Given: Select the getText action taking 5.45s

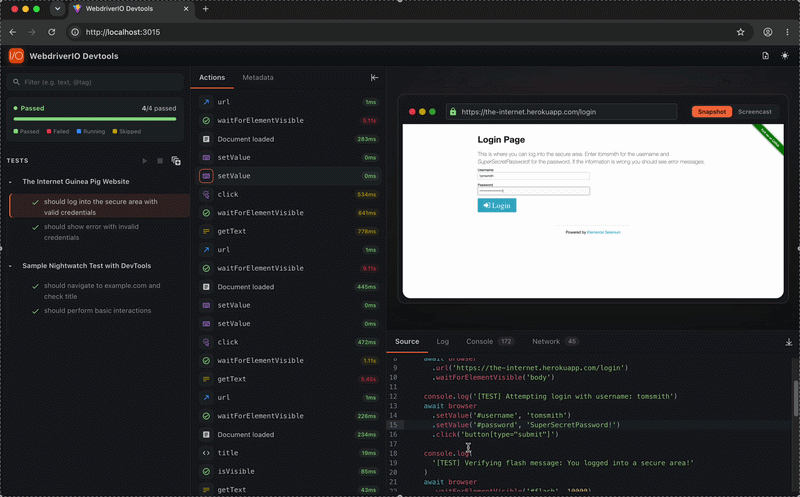Looking at the screenshot, I should [288, 379].
